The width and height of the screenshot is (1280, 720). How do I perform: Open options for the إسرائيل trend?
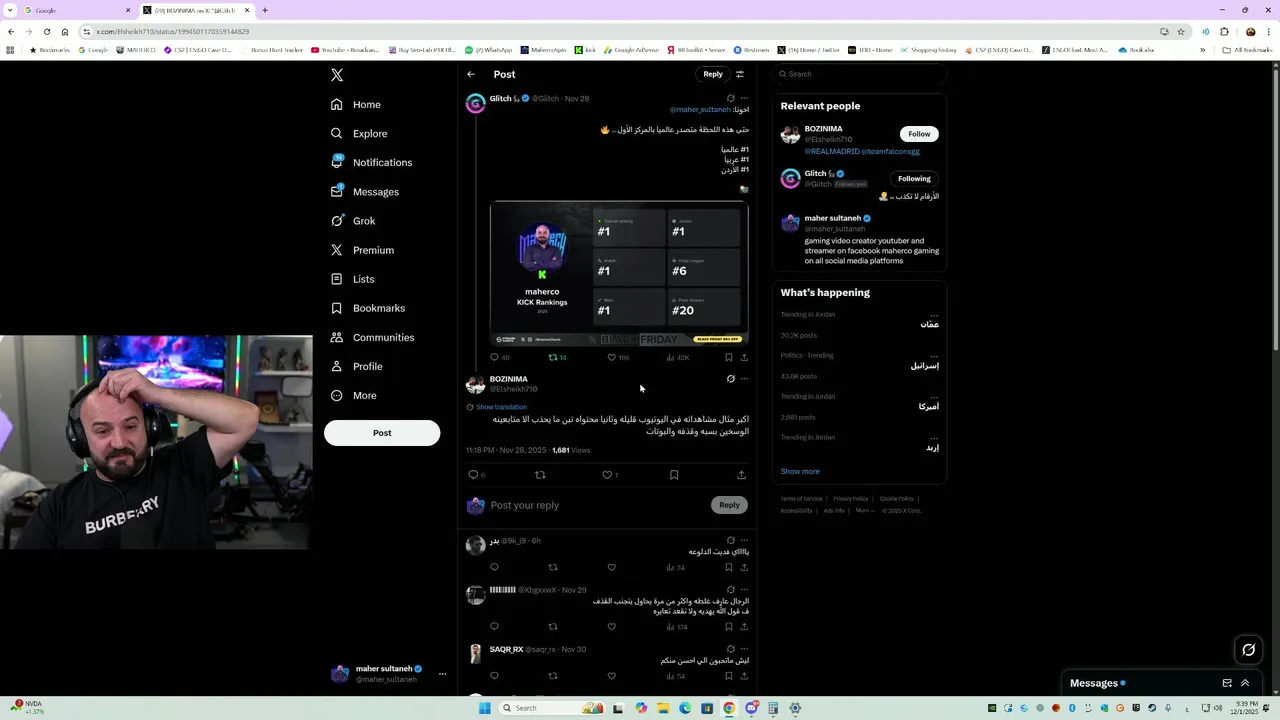[934, 355]
